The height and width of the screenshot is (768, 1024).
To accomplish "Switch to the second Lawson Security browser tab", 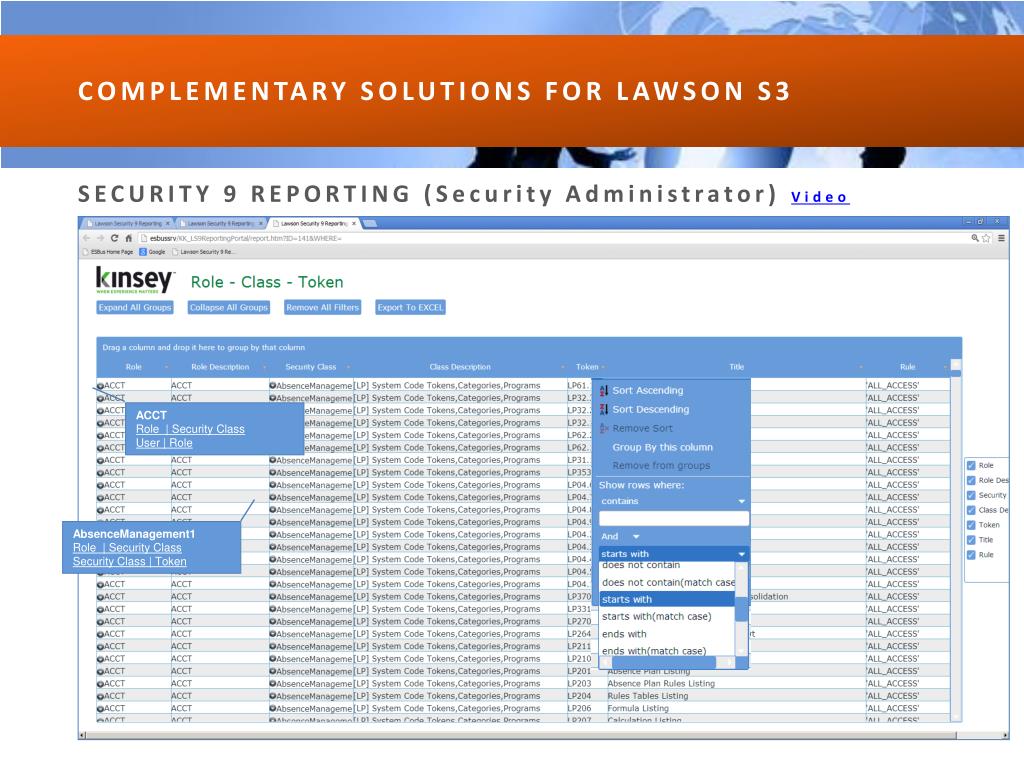I will point(221,223).
